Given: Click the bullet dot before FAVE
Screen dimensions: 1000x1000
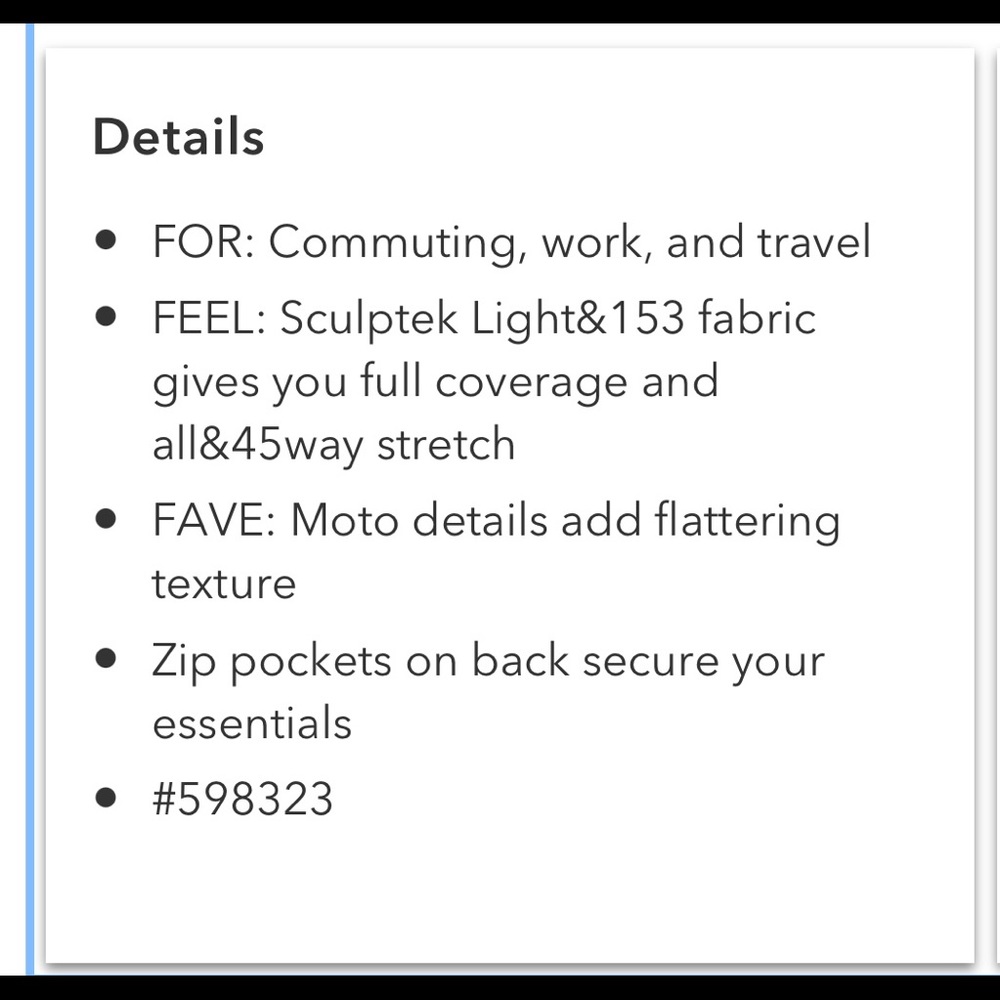Looking at the screenshot, I should tap(106, 520).
